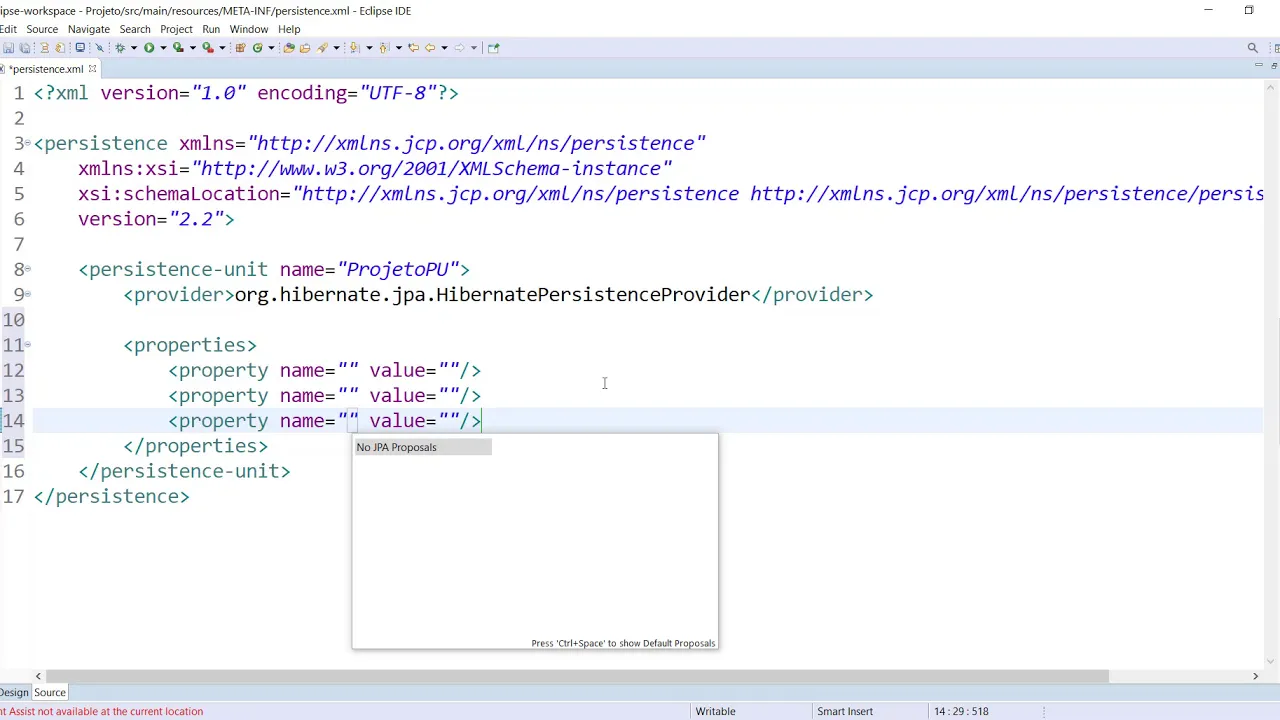Launch Coverage run icon
This screenshot has width=1280, height=720.
click(178, 47)
